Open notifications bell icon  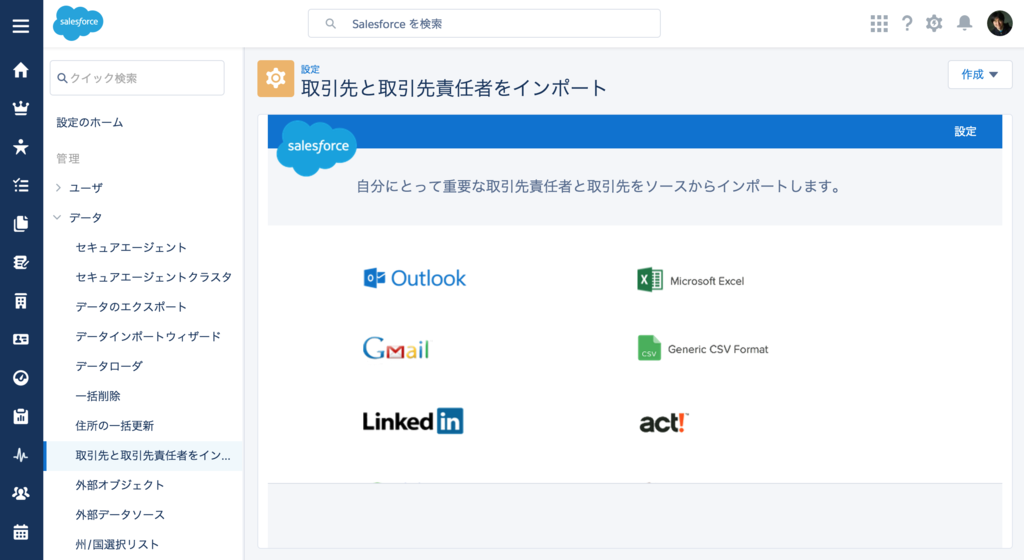click(x=965, y=23)
